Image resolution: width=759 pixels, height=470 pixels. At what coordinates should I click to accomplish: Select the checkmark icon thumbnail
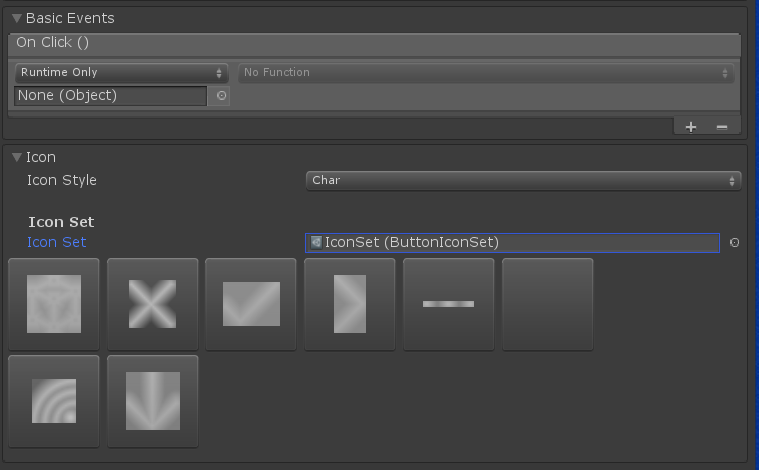click(x=251, y=304)
